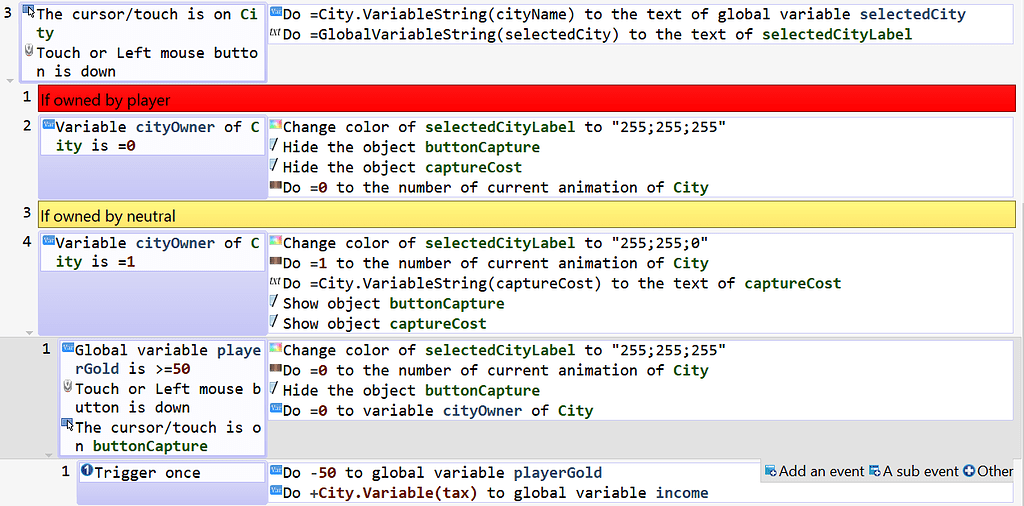Viewport: 1024px width, 506px height.
Task: Click the mouse icon in the top event's condition
Action: pyautogui.click(x=28, y=51)
